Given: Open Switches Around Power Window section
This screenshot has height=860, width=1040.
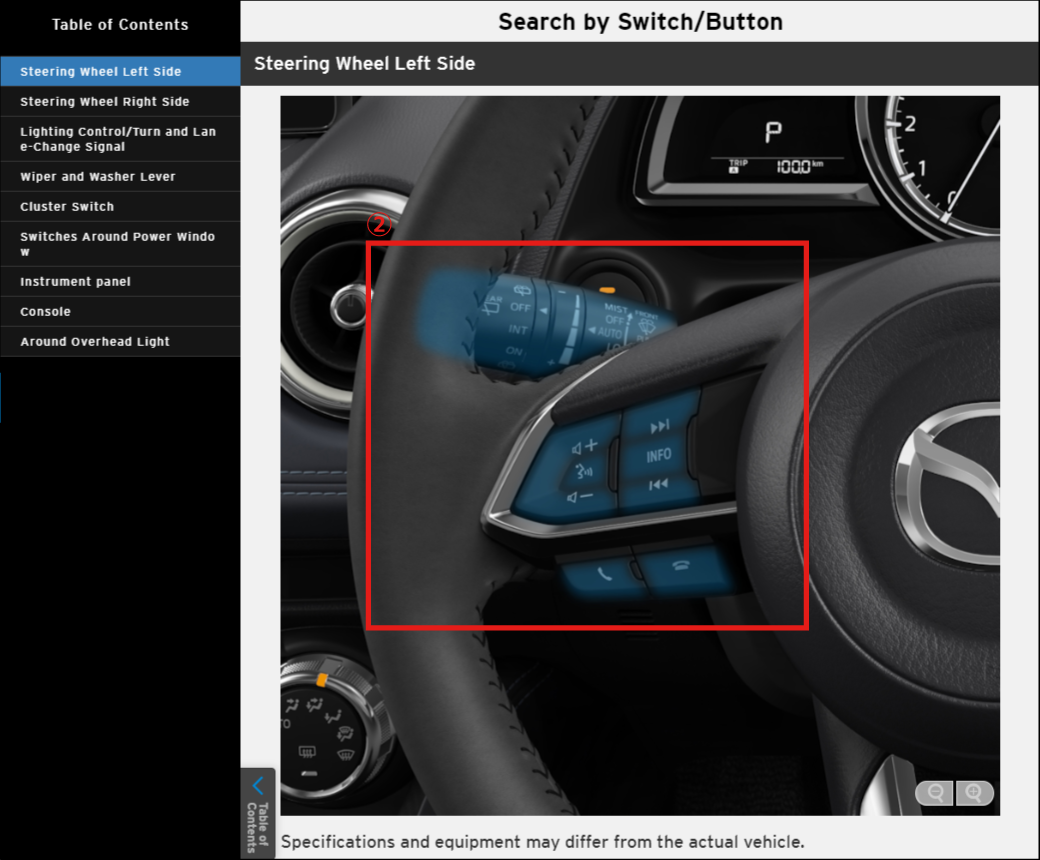Looking at the screenshot, I should (118, 244).
